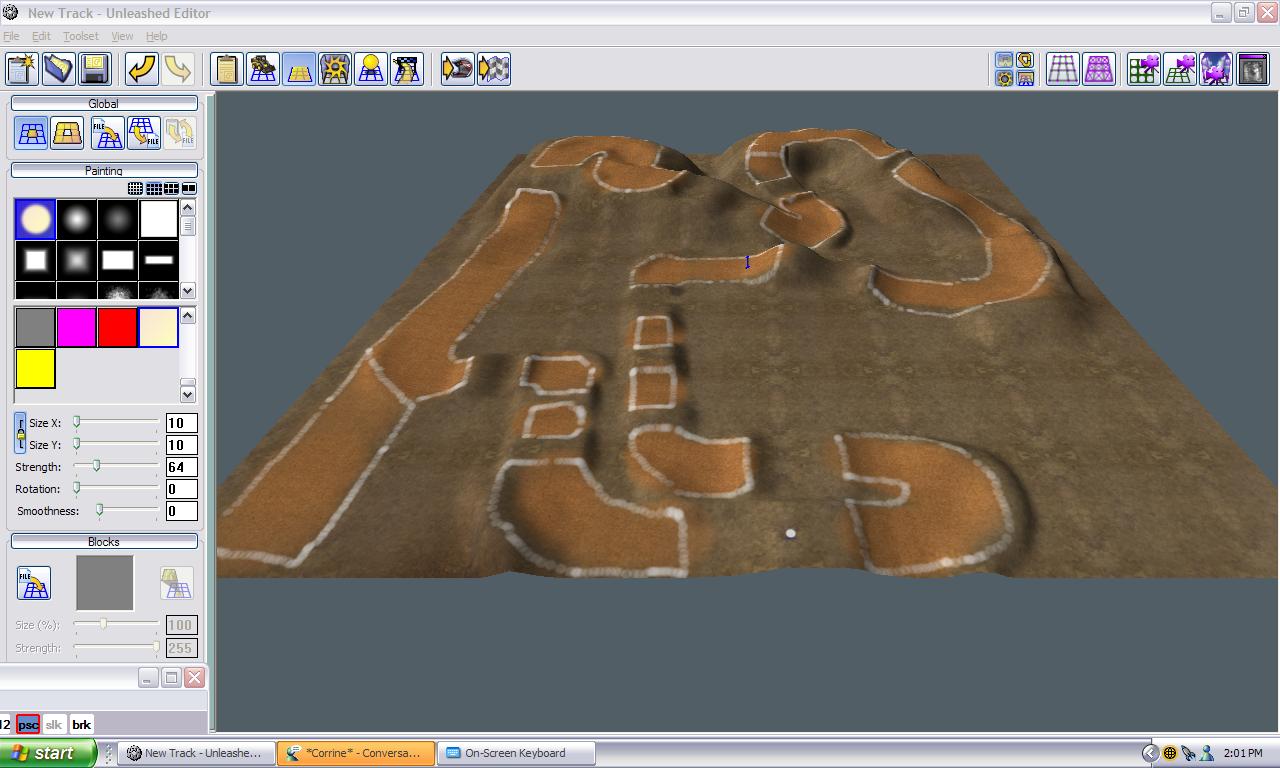Image resolution: width=1280 pixels, height=768 pixels.
Task: Collapse the Painting panel header
Action: point(104,171)
